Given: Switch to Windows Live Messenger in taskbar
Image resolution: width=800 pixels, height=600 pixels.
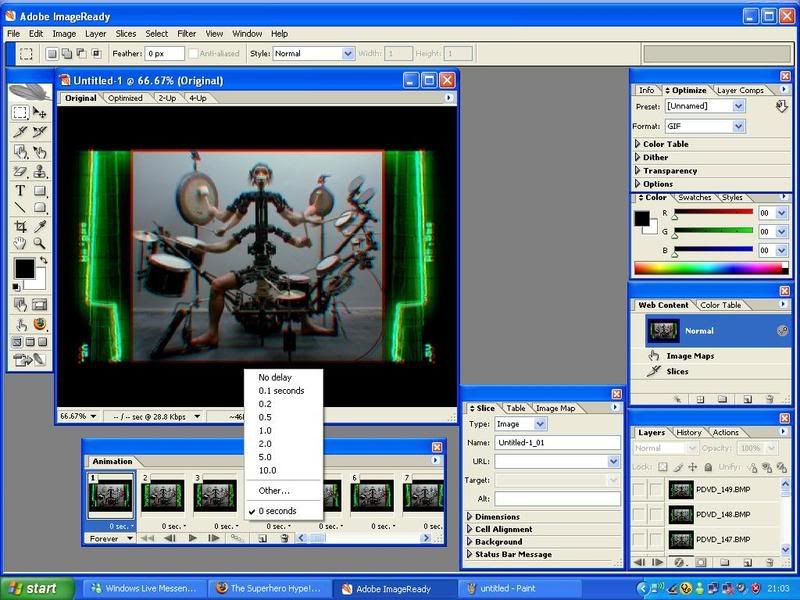Looking at the screenshot, I should 144,588.
